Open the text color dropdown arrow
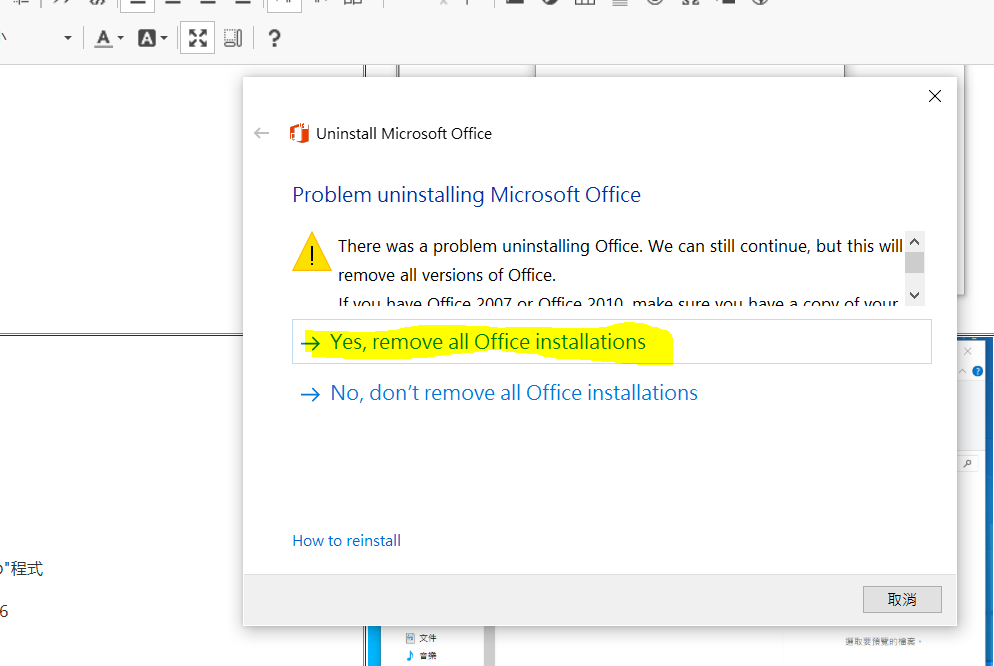The image size is (994, 666). [x=120, y=39]
